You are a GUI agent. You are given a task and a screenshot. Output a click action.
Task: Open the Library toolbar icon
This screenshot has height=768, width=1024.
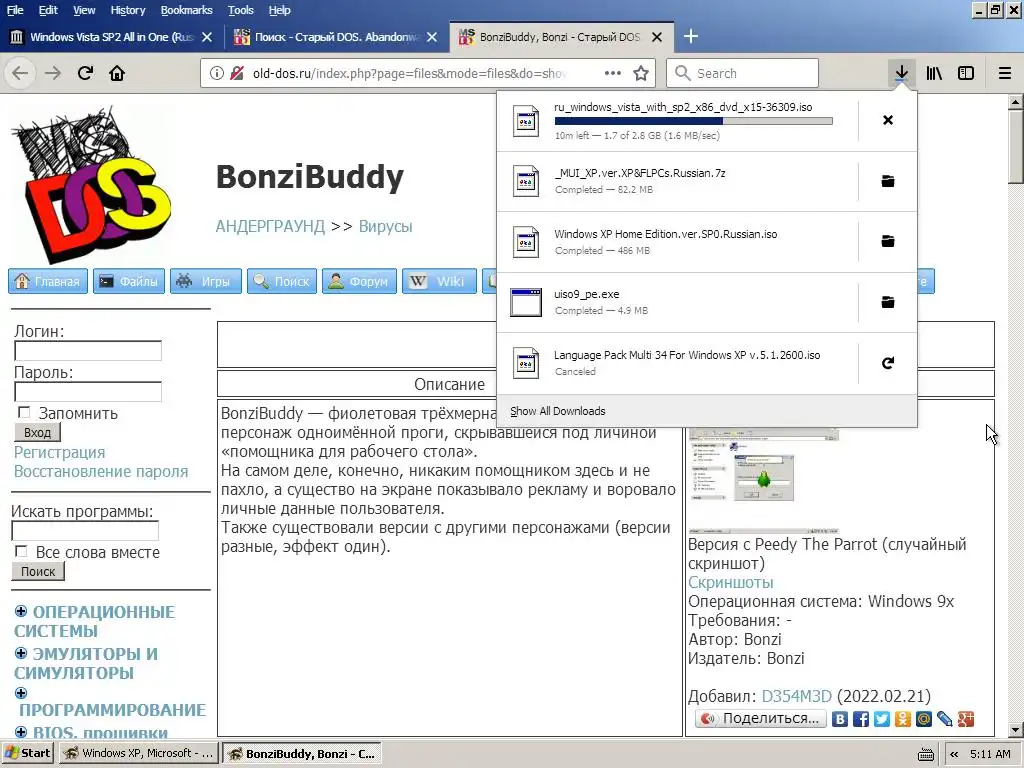934,73
